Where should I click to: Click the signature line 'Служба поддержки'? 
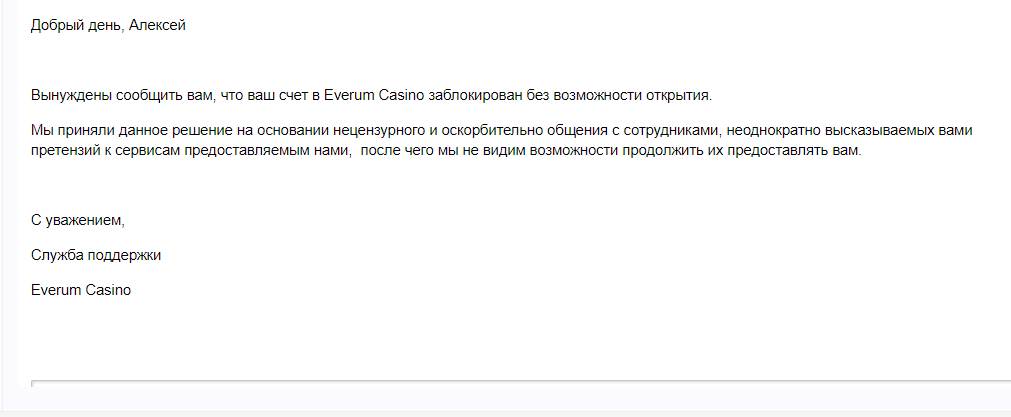coord(96,255)
